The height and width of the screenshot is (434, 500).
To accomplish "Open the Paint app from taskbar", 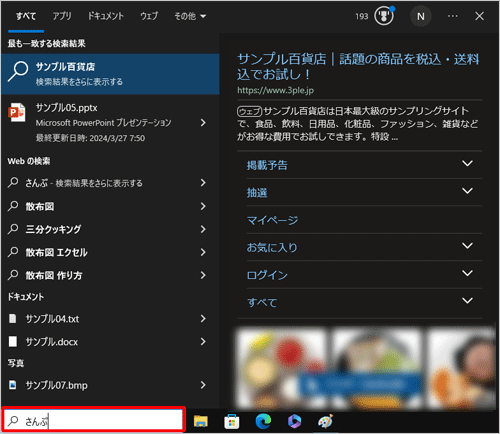I will (325, 421).
